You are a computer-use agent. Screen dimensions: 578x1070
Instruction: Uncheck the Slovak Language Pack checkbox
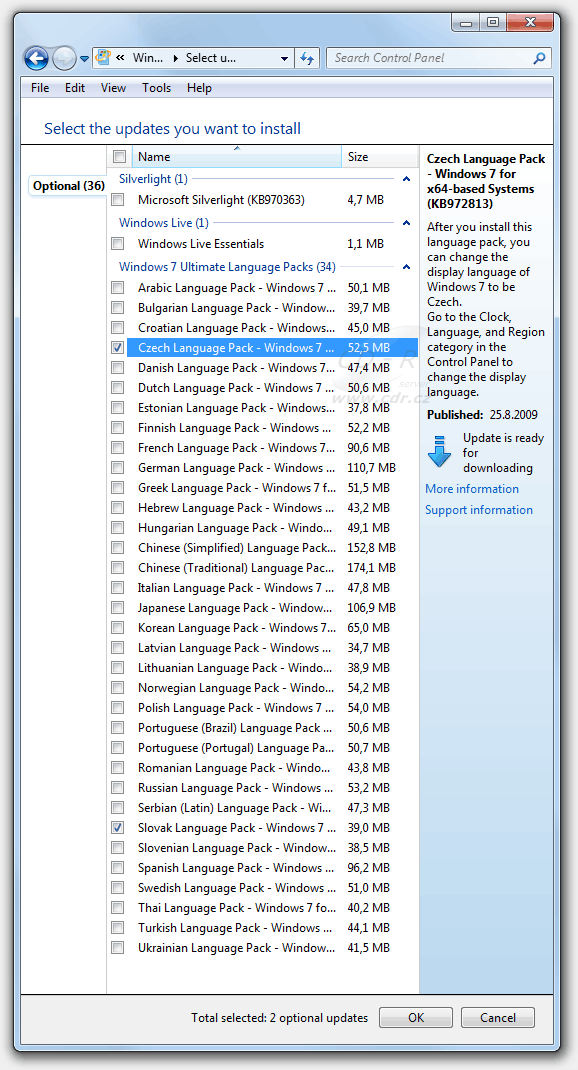[x=118, y=828]
